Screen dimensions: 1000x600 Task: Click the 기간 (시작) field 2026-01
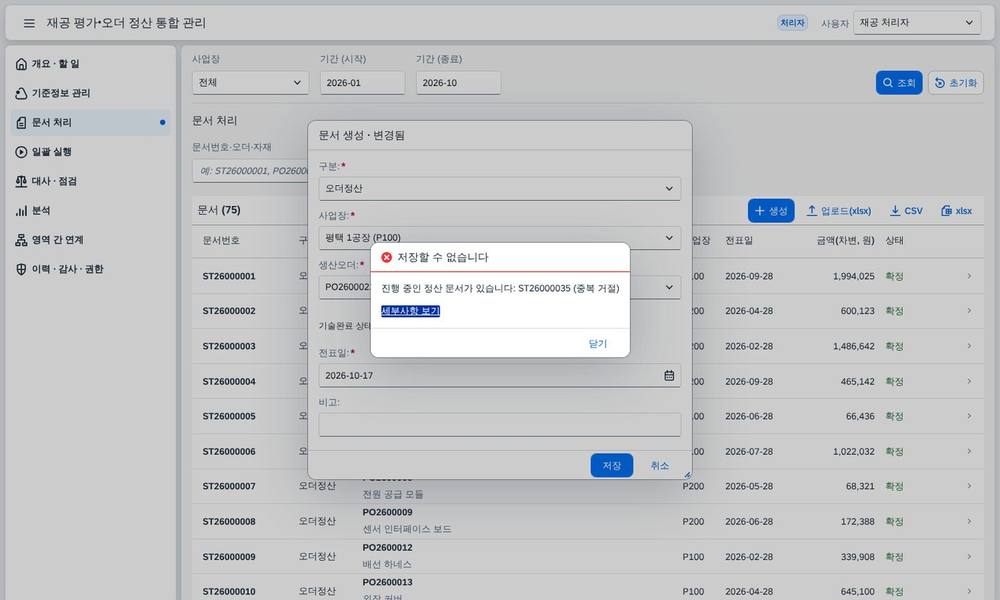[x=362, y=83]
